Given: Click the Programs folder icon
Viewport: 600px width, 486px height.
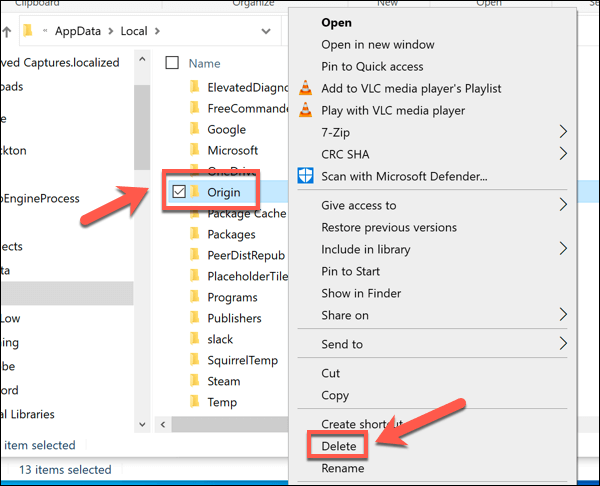Looking at the screenshot, I should coord(195,297).
